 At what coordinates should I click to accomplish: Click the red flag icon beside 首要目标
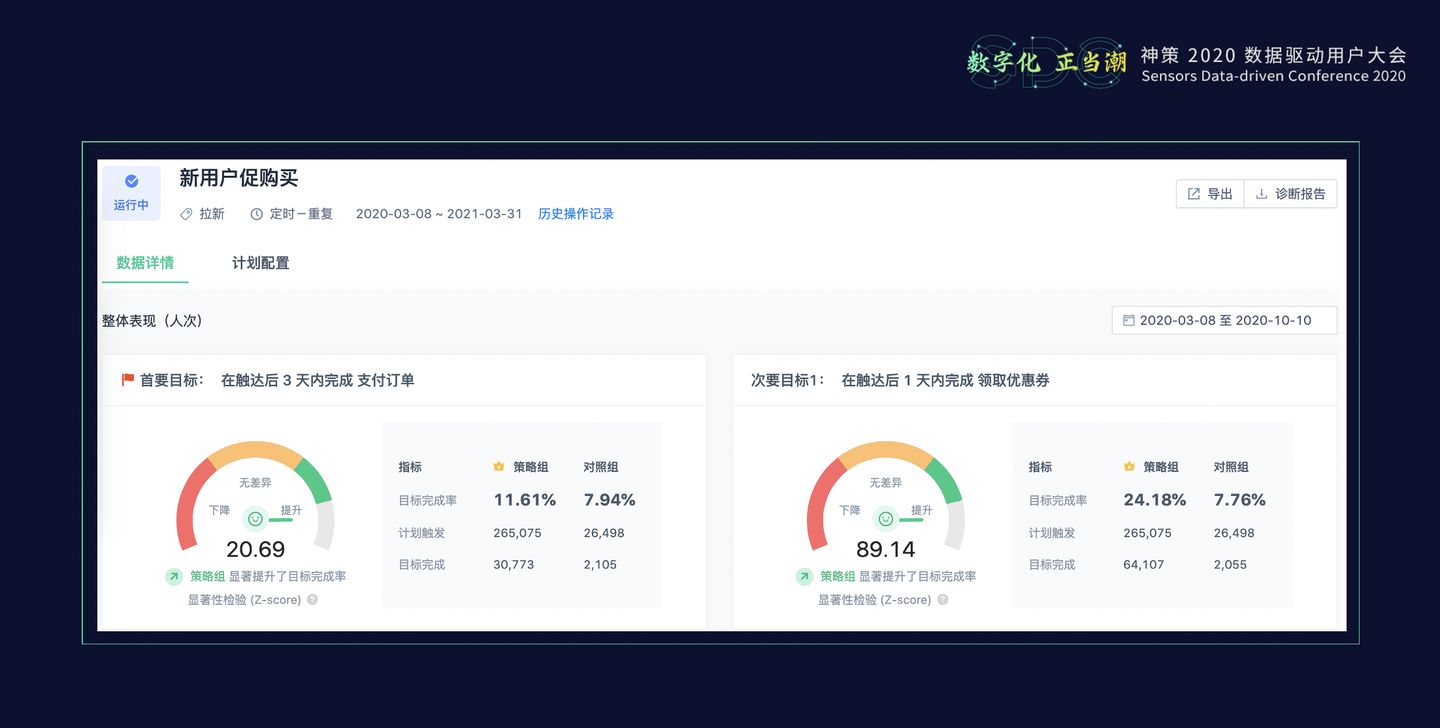pos(128,380)
